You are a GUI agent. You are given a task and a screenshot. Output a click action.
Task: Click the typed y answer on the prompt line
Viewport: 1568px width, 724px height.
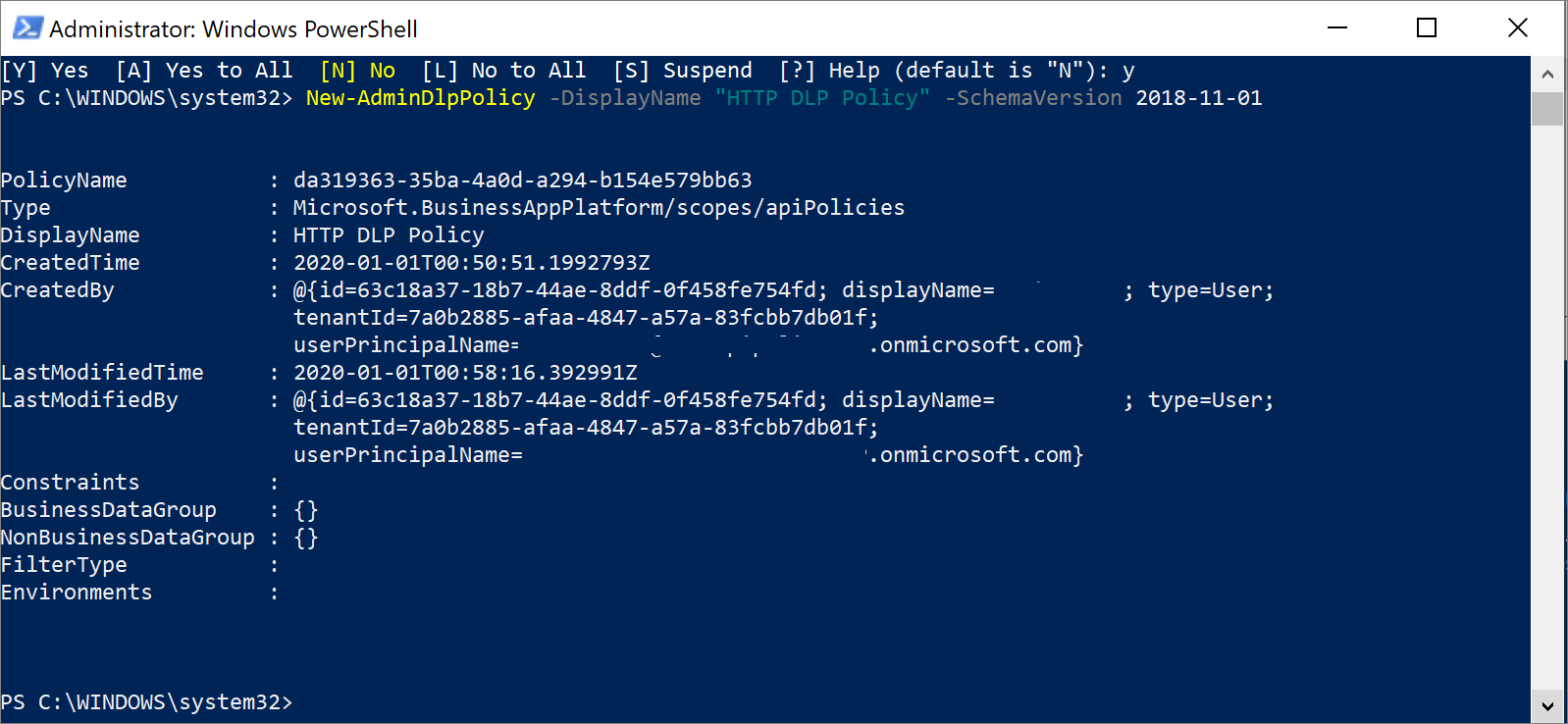(1127, 70)
